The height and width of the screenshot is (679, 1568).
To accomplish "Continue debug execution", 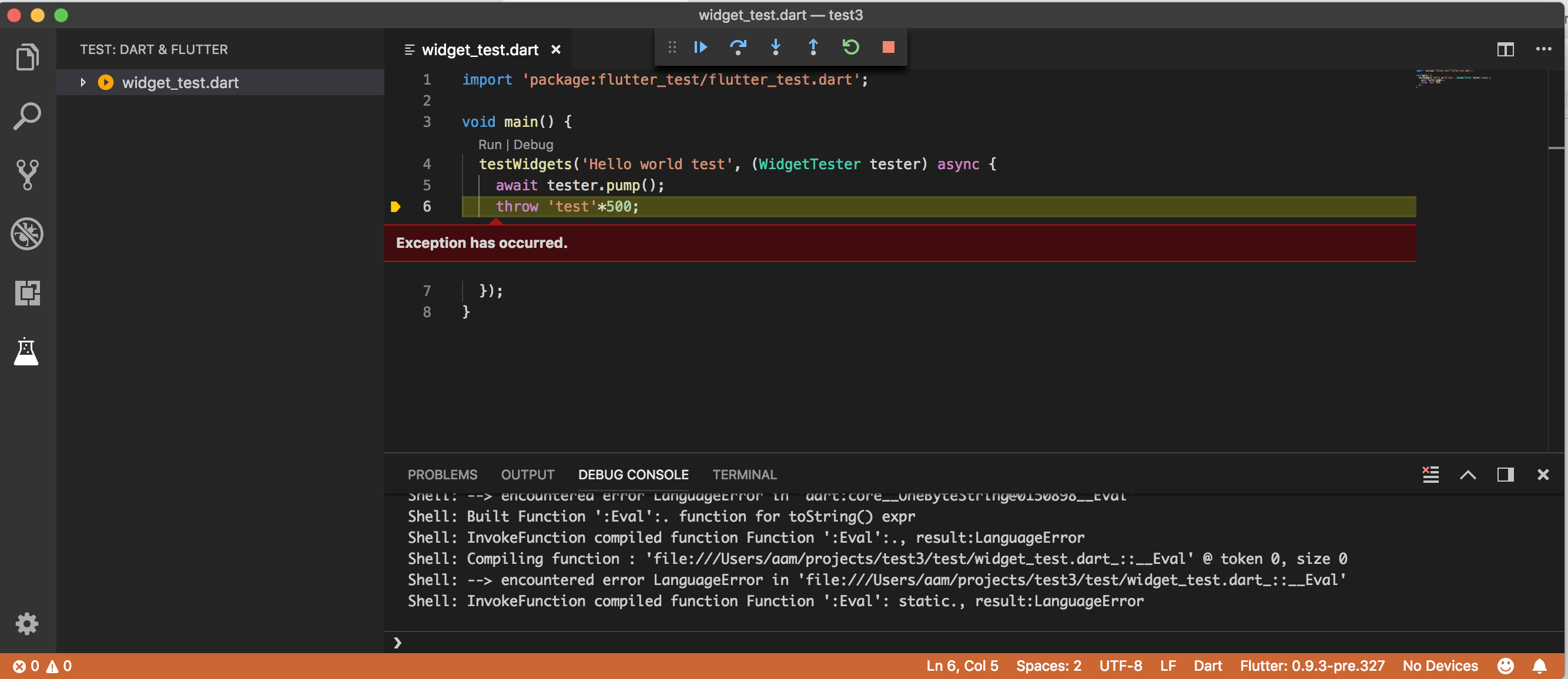I will tap(700, 48).
